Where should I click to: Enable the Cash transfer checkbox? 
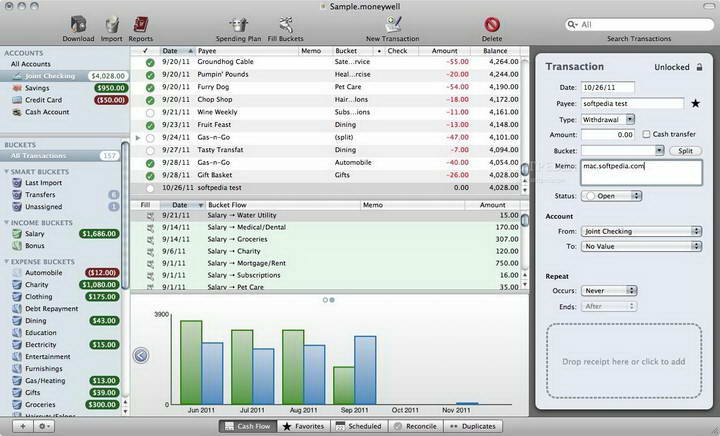click(645, 134)
